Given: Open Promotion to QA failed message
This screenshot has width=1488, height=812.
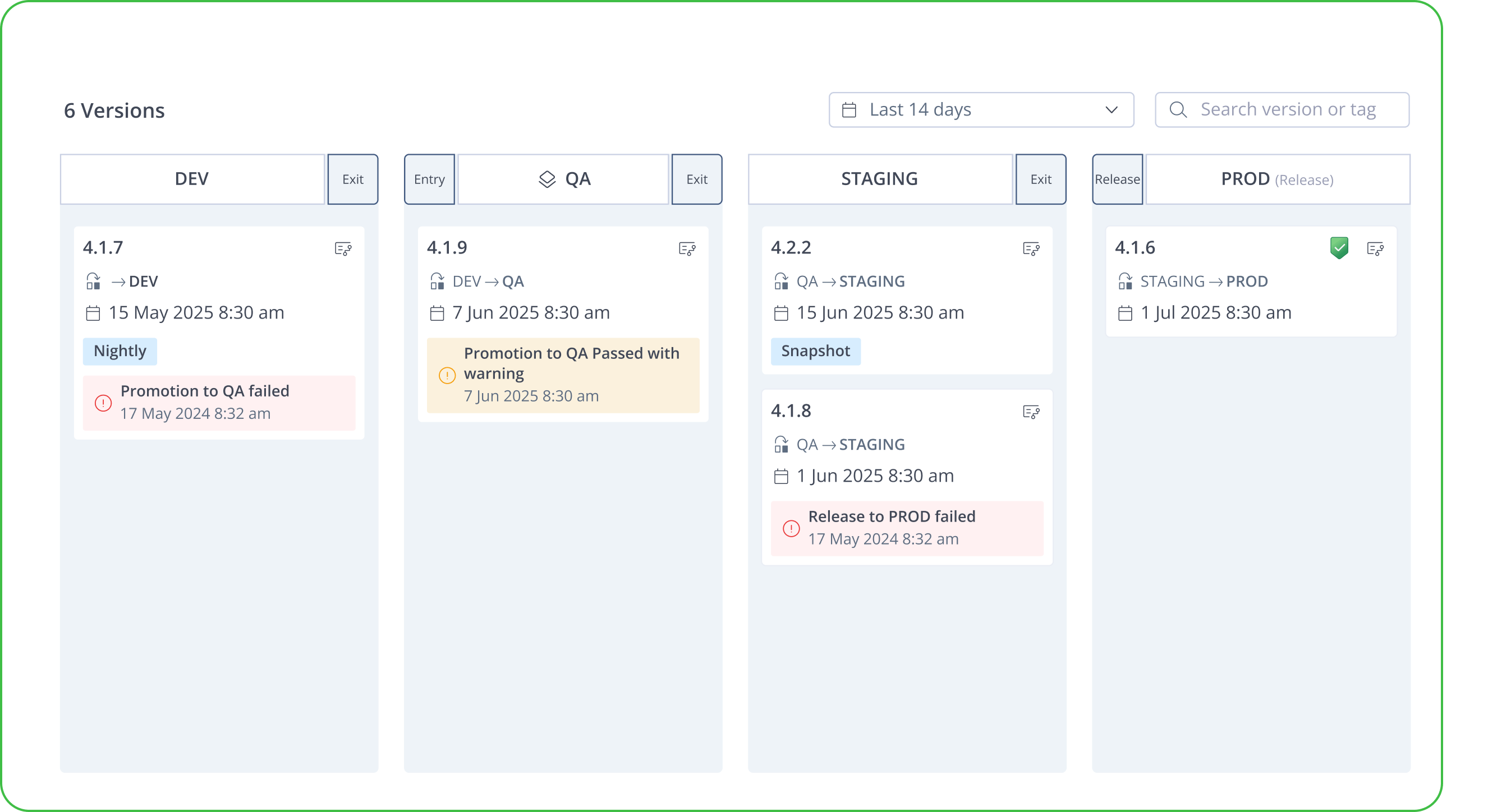Looking at the screenshot, I should point(219,403).
